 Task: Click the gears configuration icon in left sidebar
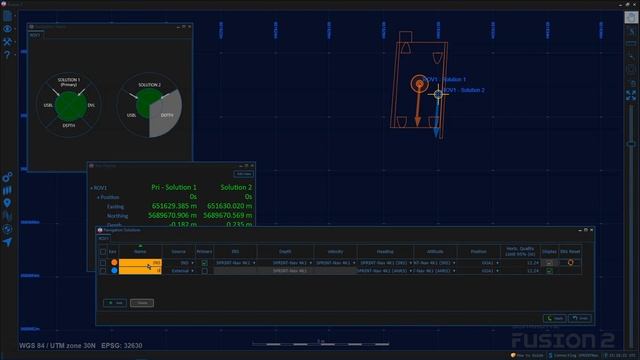pos(7,177)
